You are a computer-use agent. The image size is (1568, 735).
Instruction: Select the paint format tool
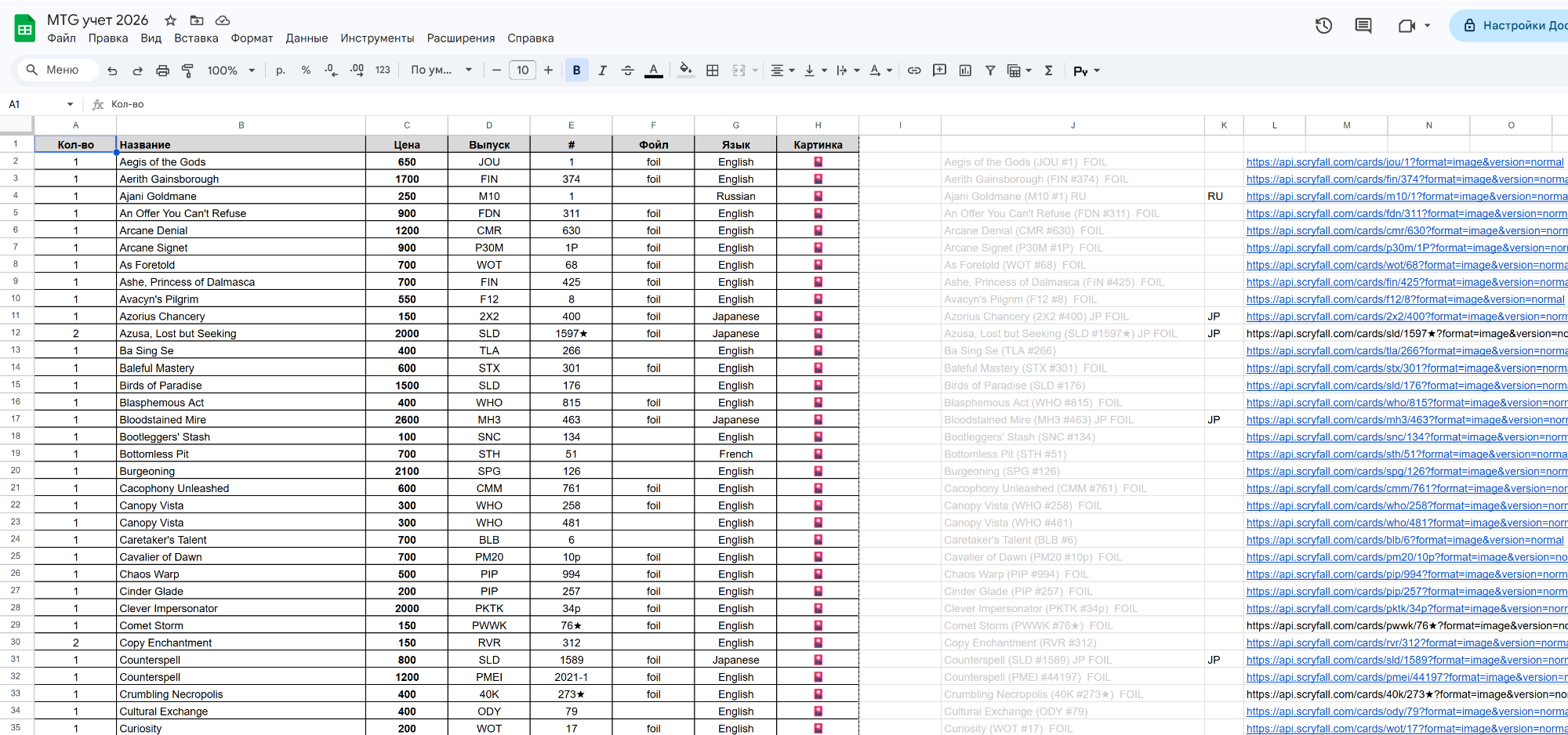click(187, 71)
